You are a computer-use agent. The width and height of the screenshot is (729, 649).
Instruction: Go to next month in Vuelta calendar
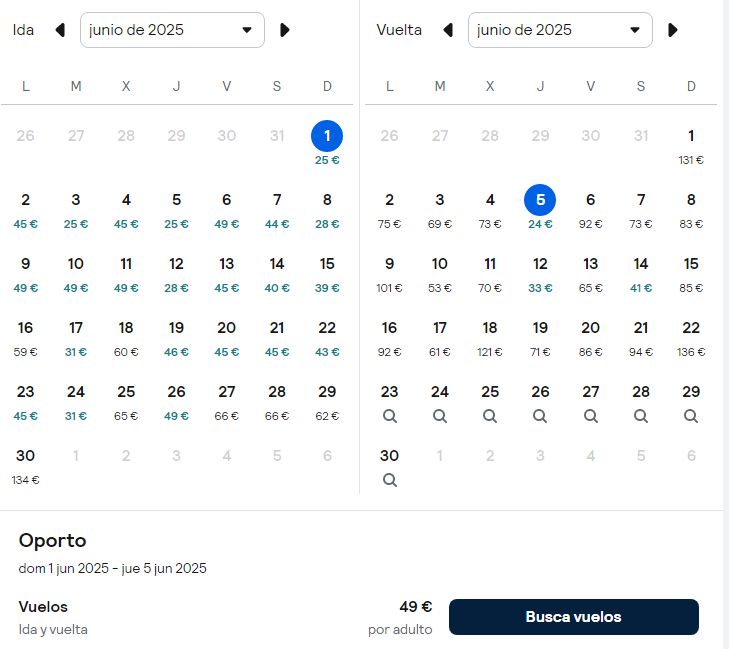point(672,30)
